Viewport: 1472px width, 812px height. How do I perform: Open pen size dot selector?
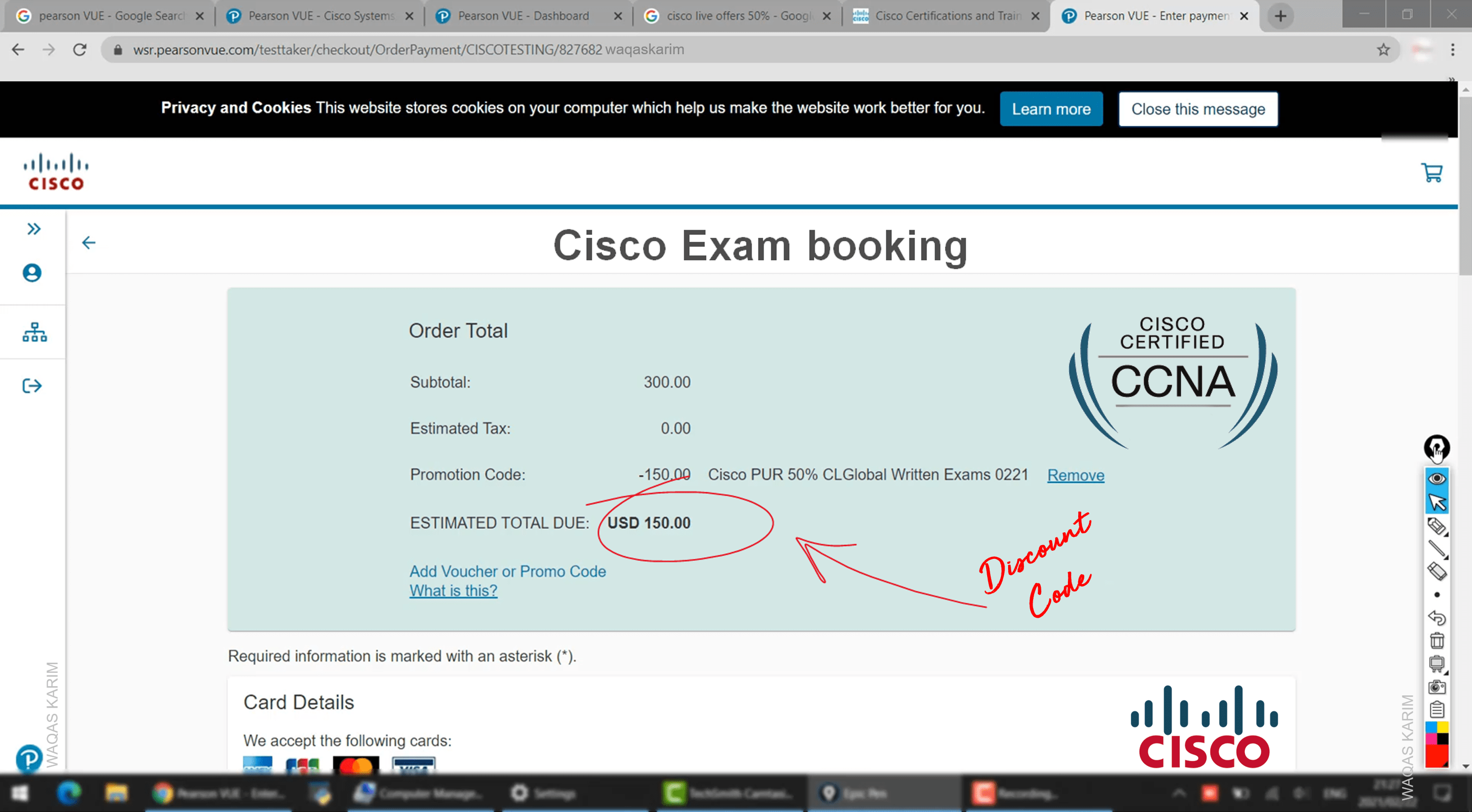tap(1437, 595)
